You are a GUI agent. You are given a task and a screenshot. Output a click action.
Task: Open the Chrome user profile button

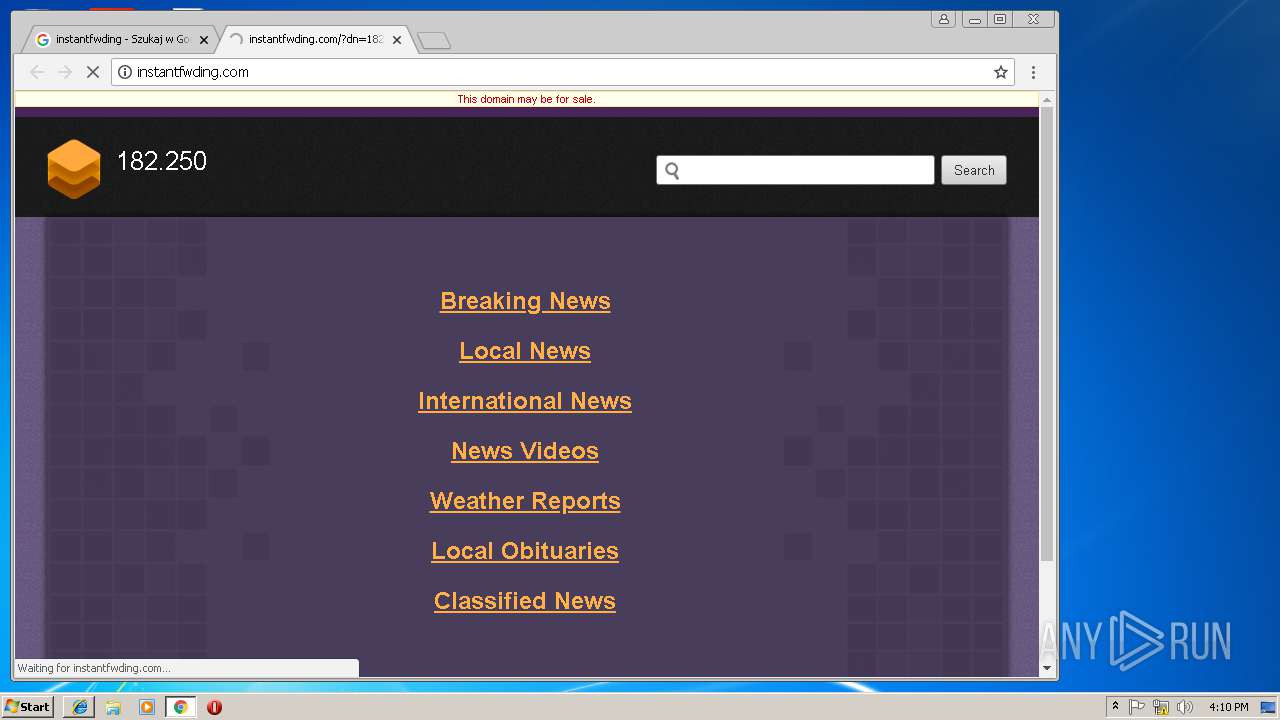943,19
